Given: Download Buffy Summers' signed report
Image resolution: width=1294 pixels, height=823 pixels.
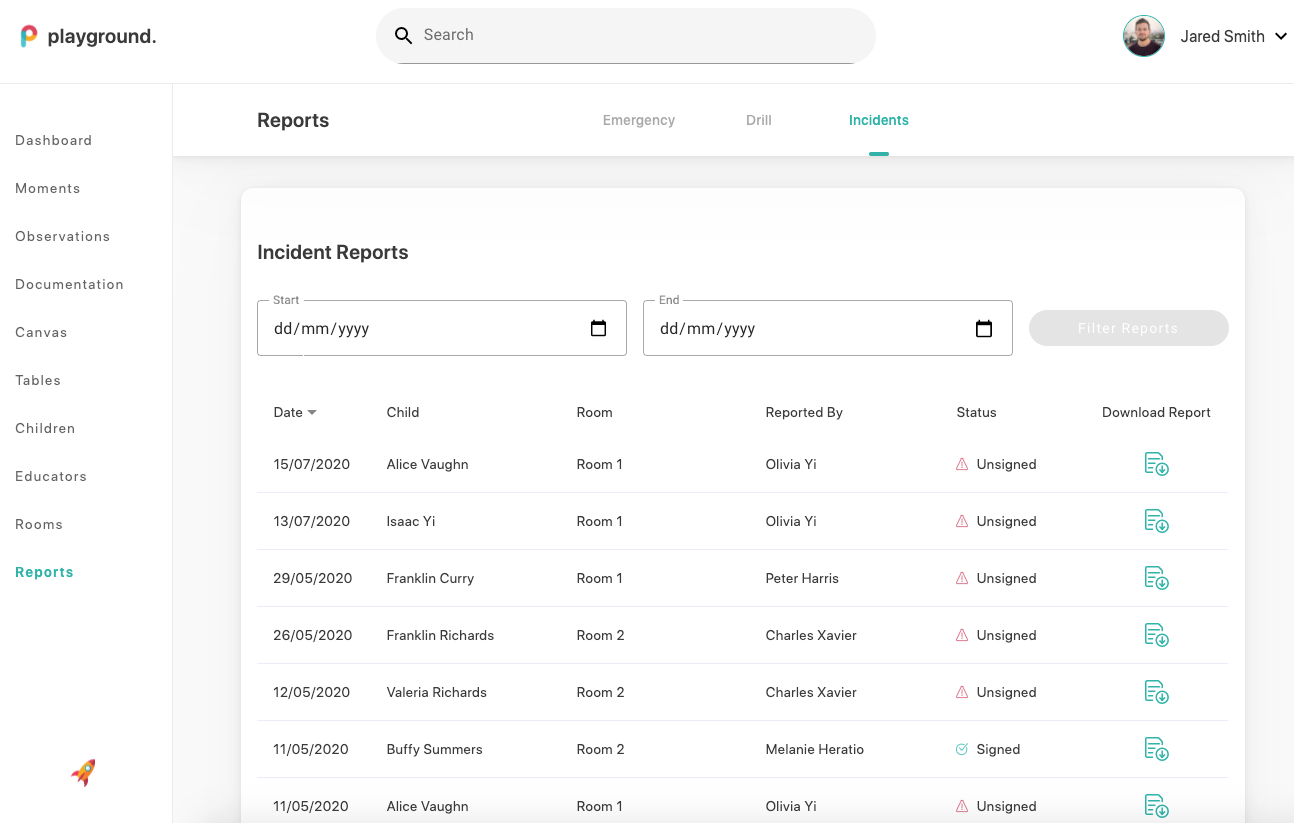Looking at the screenshot, I should (1156, 749).
